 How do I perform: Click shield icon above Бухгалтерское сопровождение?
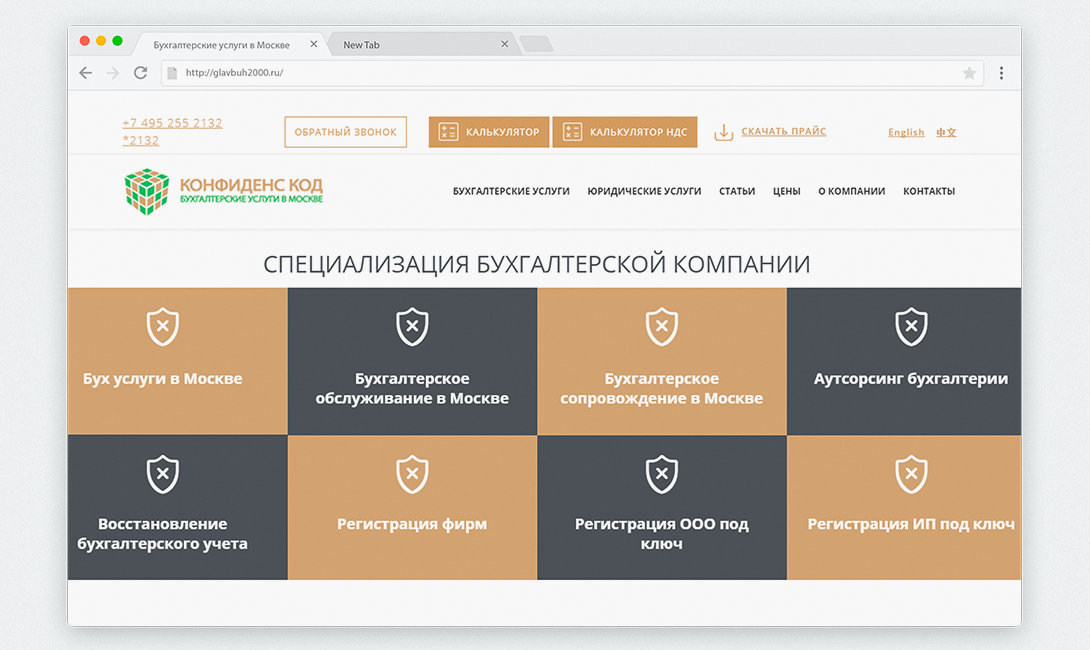tap(662, 327)
